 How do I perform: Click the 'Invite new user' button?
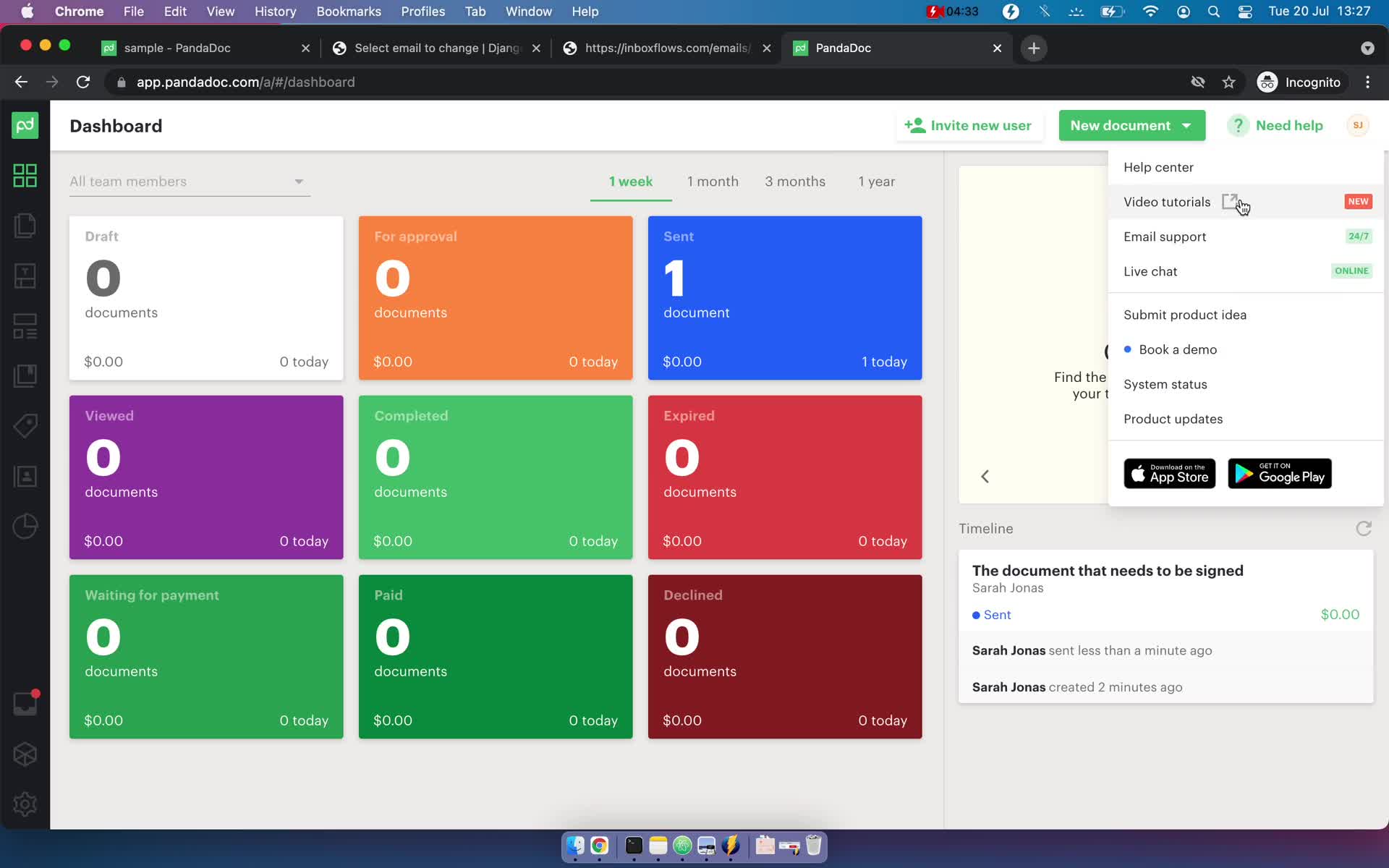969,125
